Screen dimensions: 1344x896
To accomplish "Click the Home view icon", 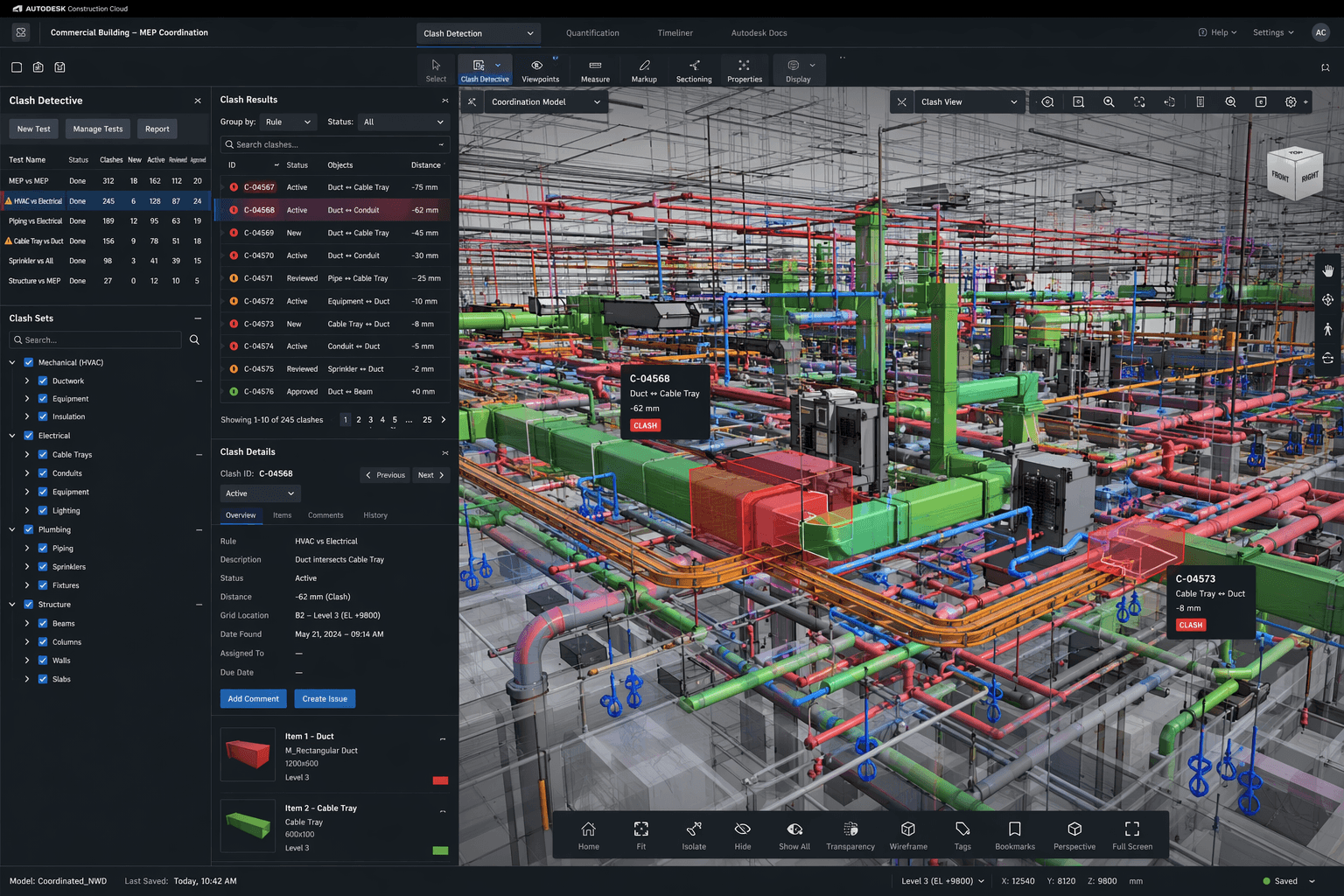I will (x=589, y=836).
